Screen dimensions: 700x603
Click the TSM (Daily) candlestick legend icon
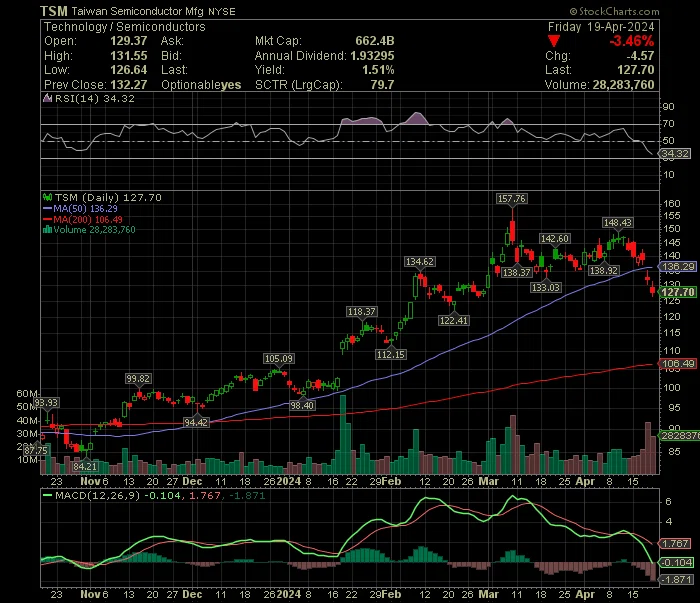coord(47,197)
